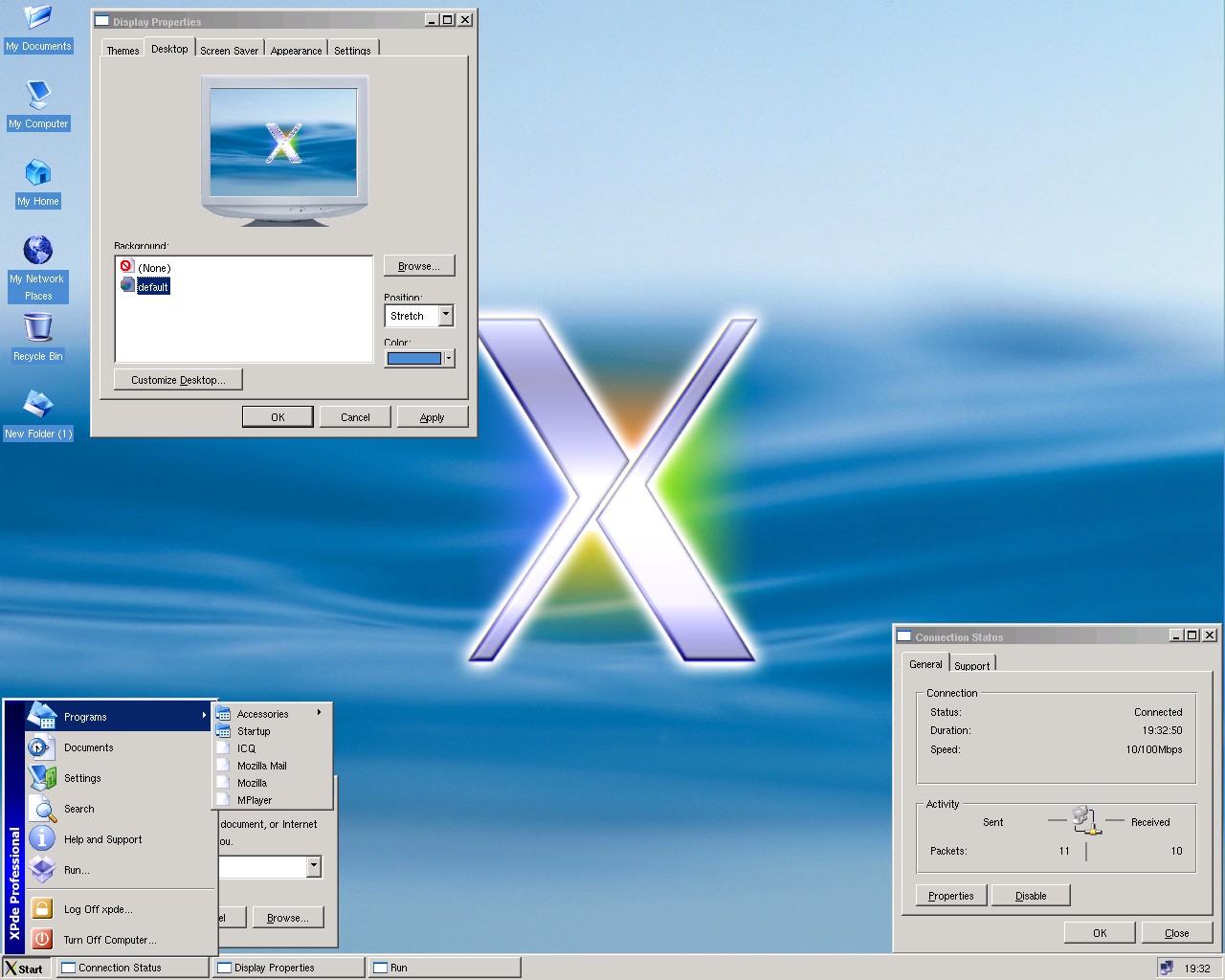Click the Close button in Connection Status
Image resolution: width=1225 pixels, height=980 pixels.
1177,933
